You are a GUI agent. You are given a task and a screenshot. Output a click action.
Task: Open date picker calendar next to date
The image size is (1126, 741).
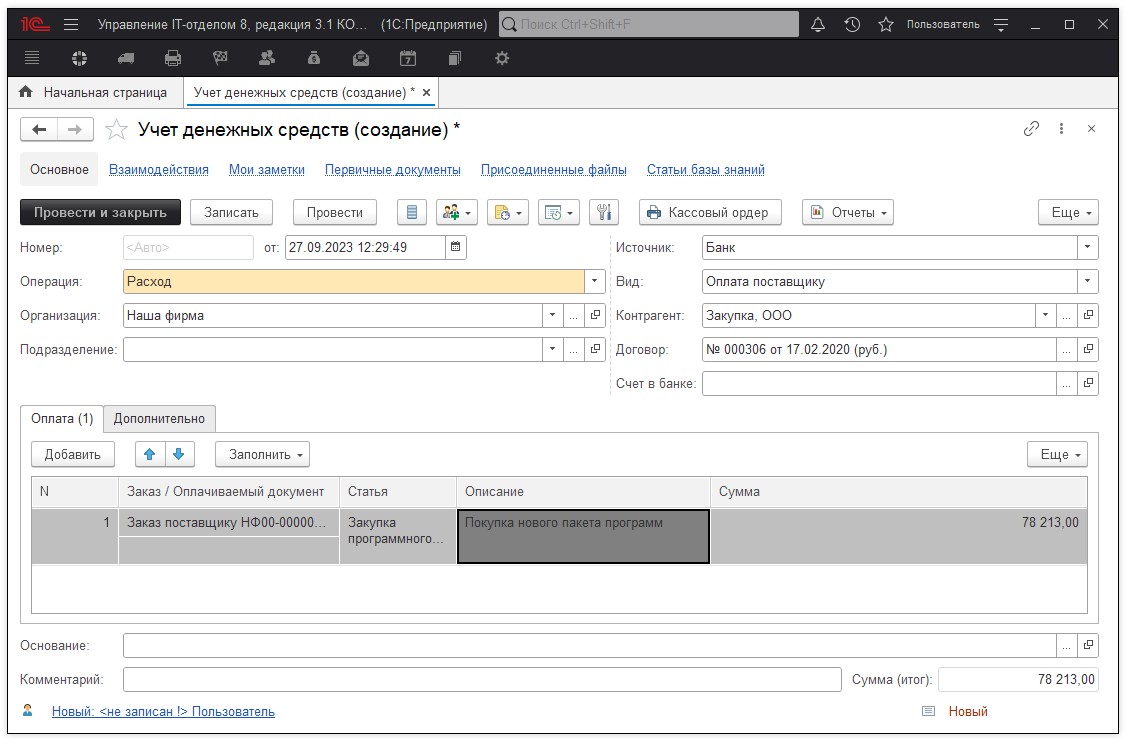(x=456, y=247)
